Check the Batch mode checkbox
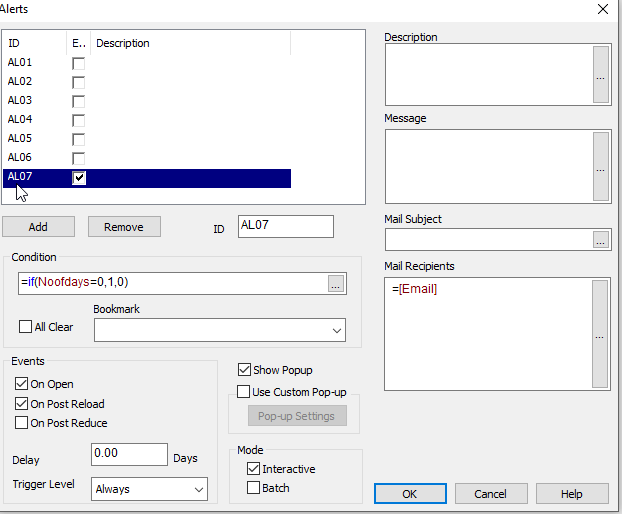This screenshot has width=622, height=514. tap(253, 487)
